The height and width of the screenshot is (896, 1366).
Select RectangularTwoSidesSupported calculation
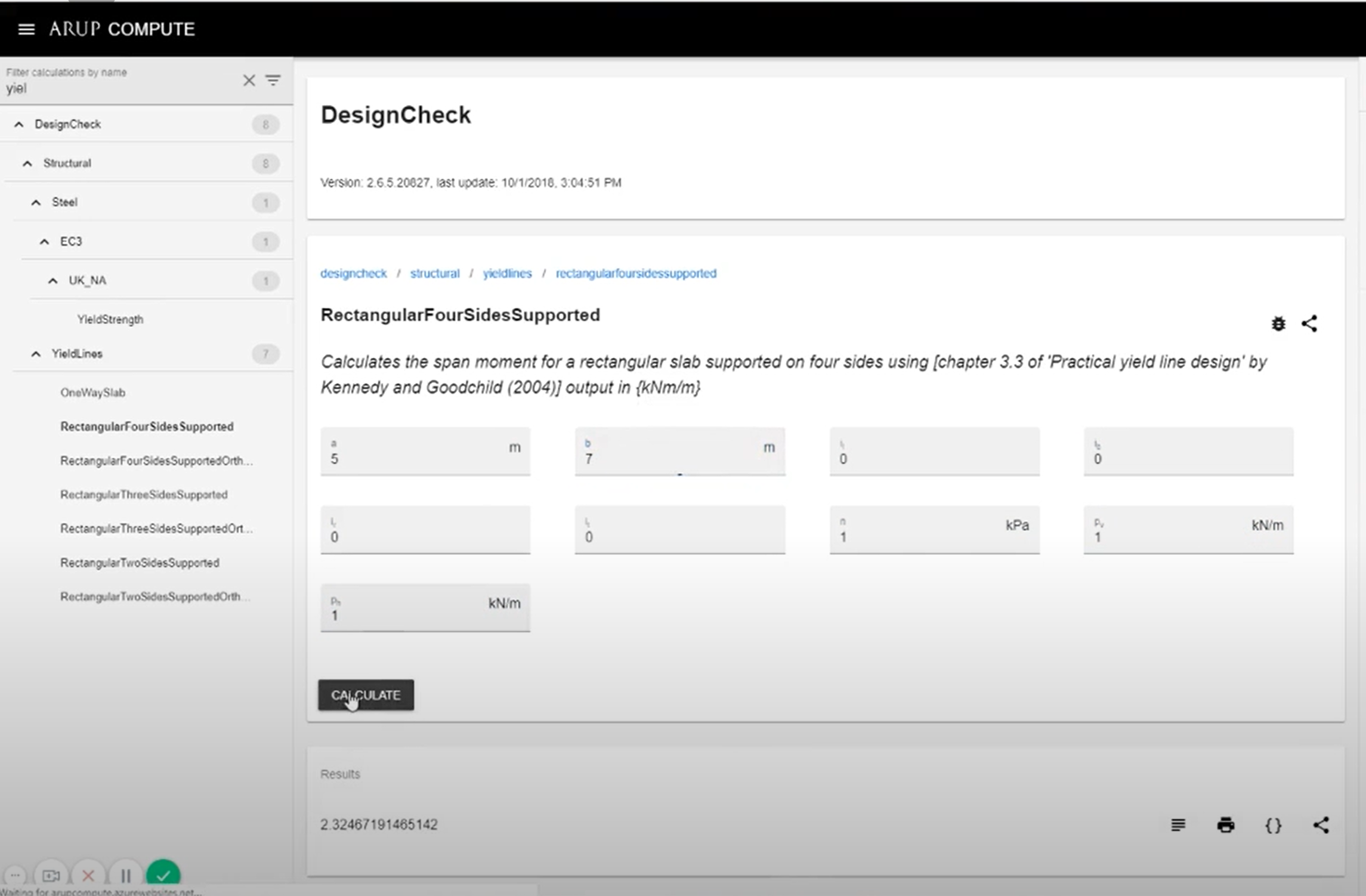[140, 563]
